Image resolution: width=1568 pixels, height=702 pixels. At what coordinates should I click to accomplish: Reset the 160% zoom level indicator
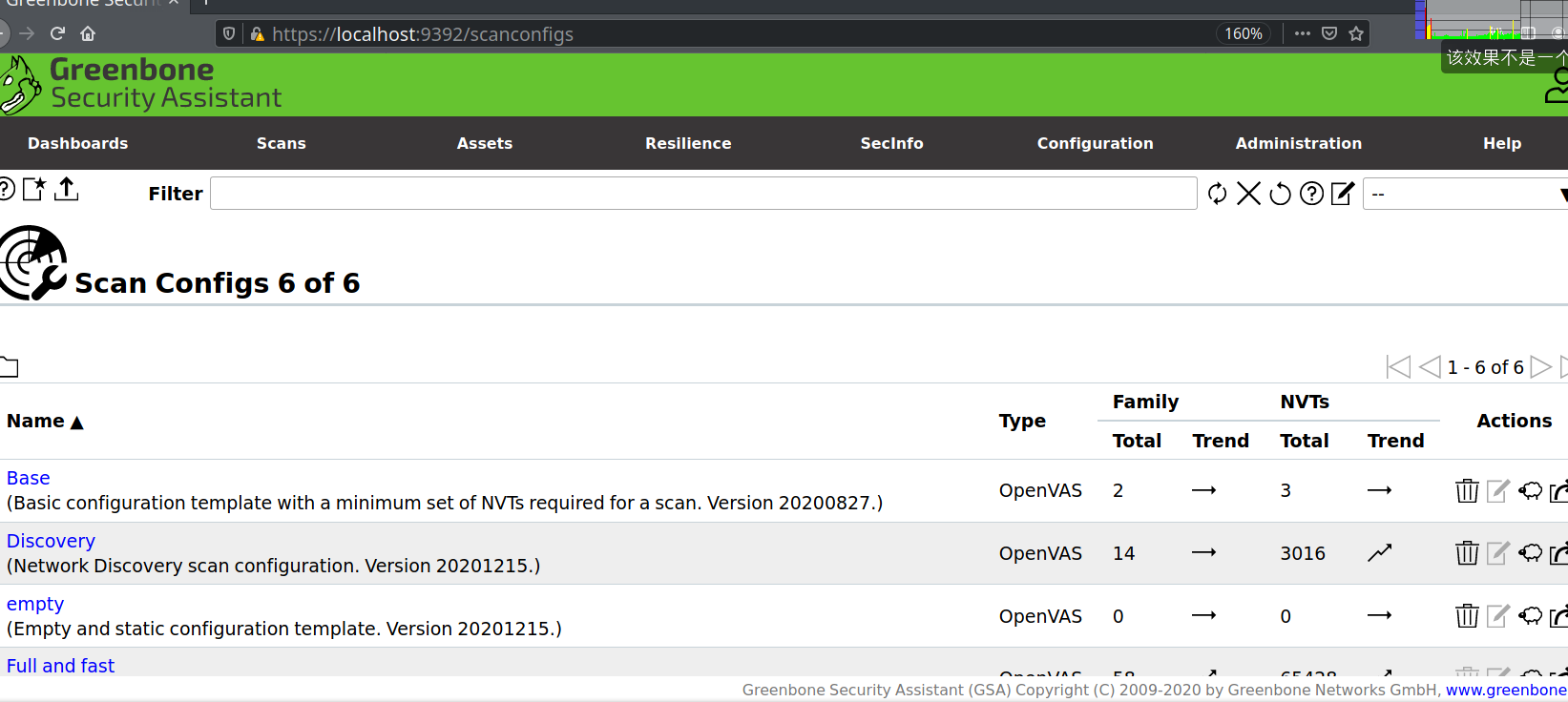1244,33
